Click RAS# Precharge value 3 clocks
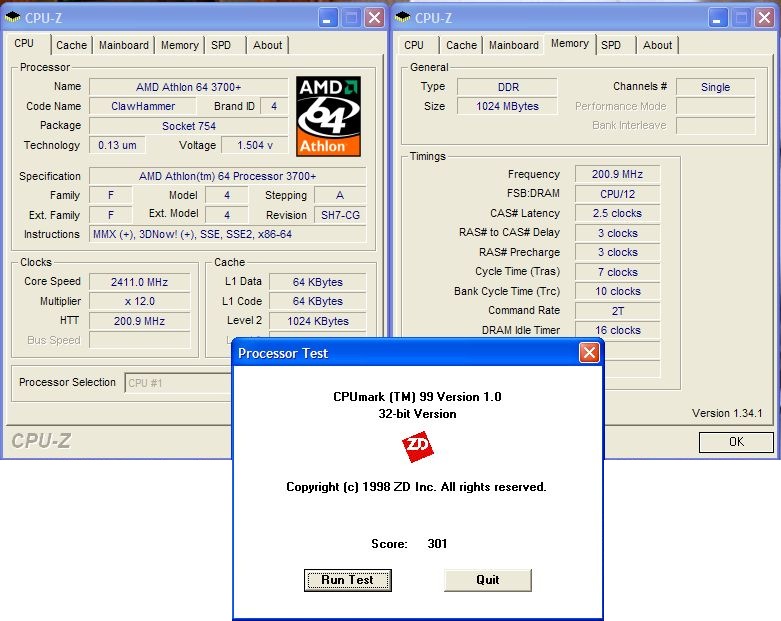This screenshot has width=781, height=621. tap(618, 252)
